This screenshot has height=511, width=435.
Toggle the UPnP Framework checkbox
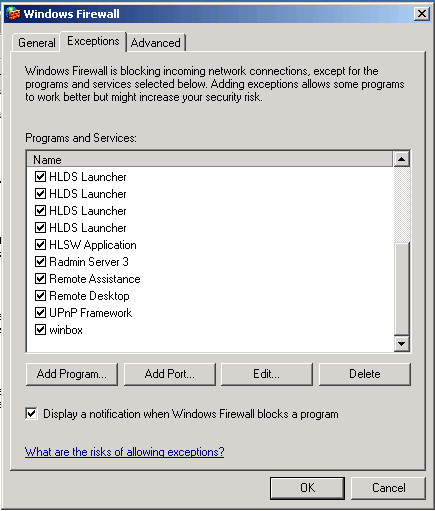click(40, 313)
